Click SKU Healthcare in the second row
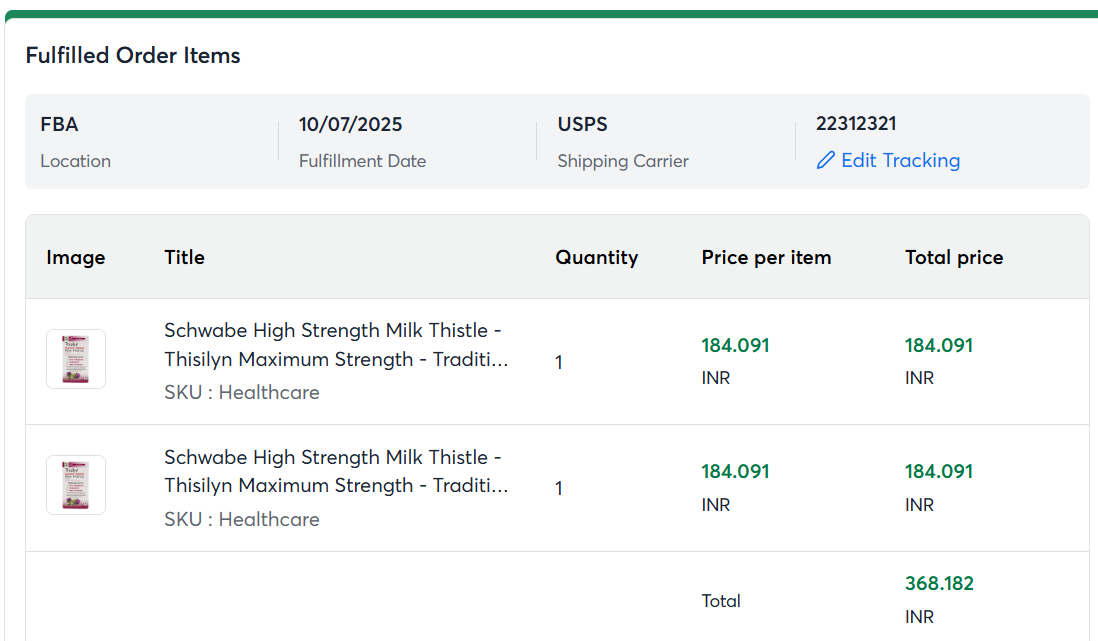This screenshot has width=1098, height=641. [242, 519]
